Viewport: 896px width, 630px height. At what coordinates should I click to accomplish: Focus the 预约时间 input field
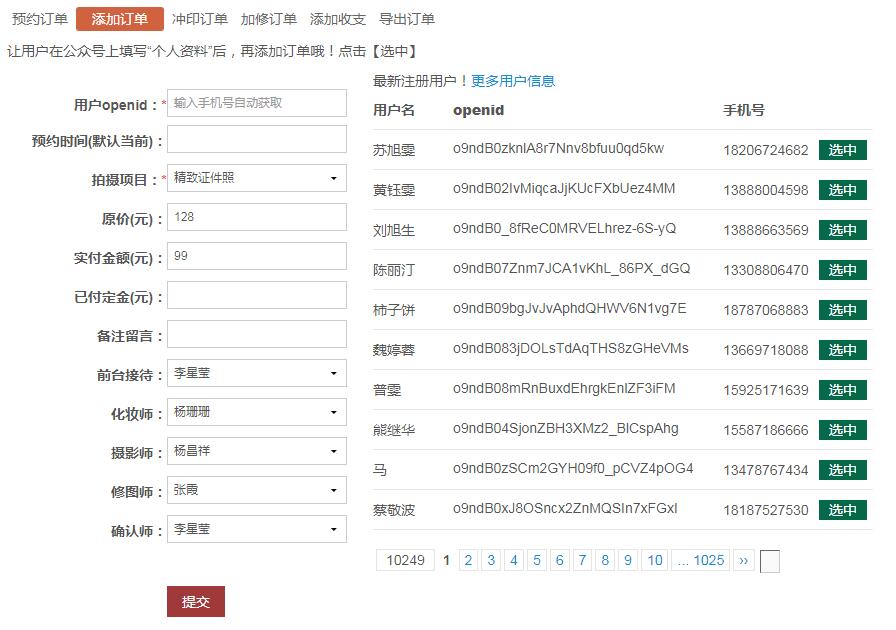click(x=257, y=140)
